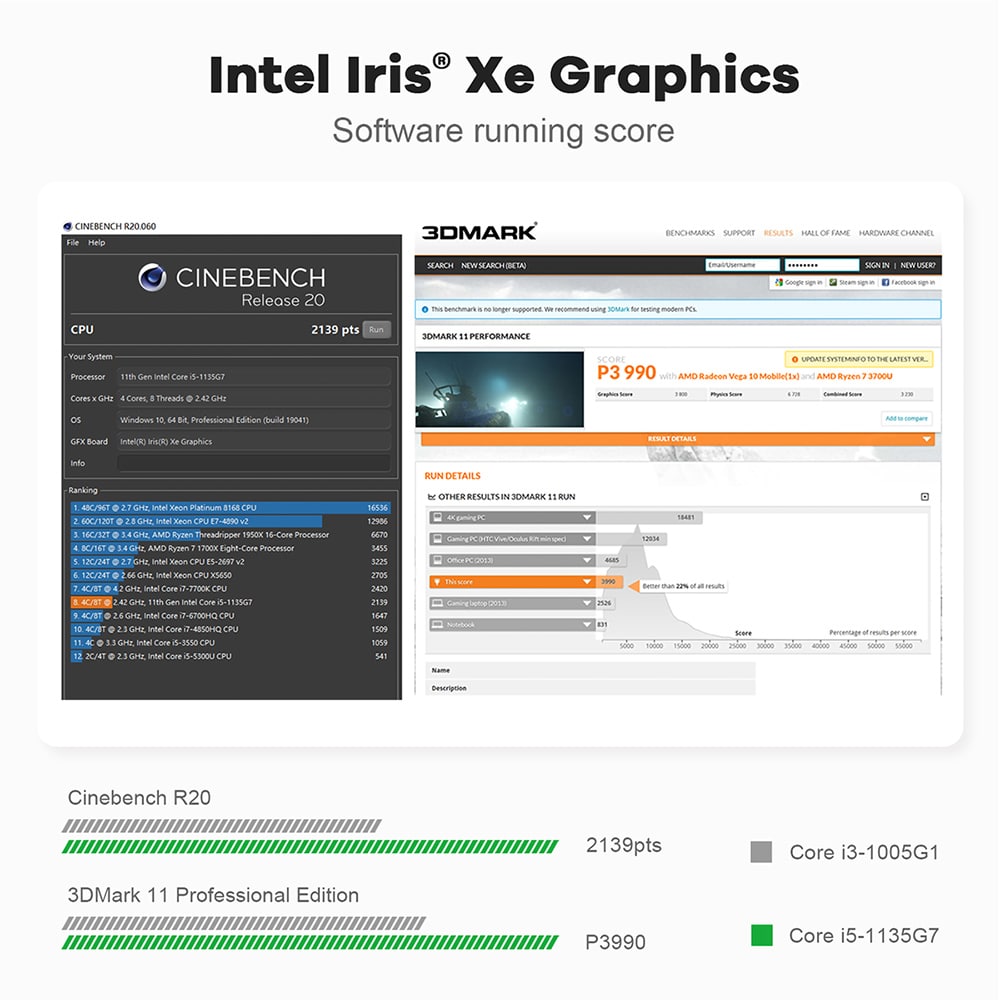Image resolution: width=1000 pixels, height=1000 pixels.
Task: Click warning icon in Update SystemInfo banner
Action: click(793, 359)
